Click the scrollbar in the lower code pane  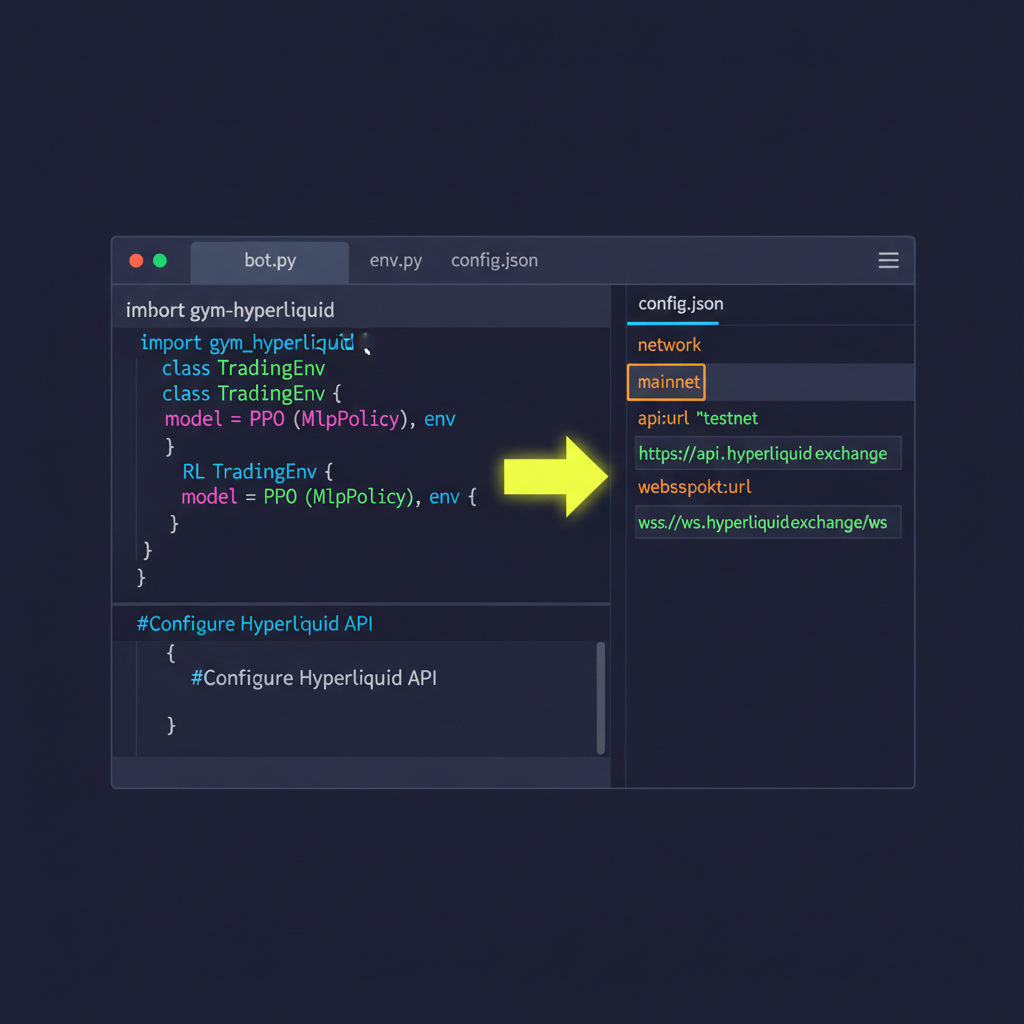point(601,697)
